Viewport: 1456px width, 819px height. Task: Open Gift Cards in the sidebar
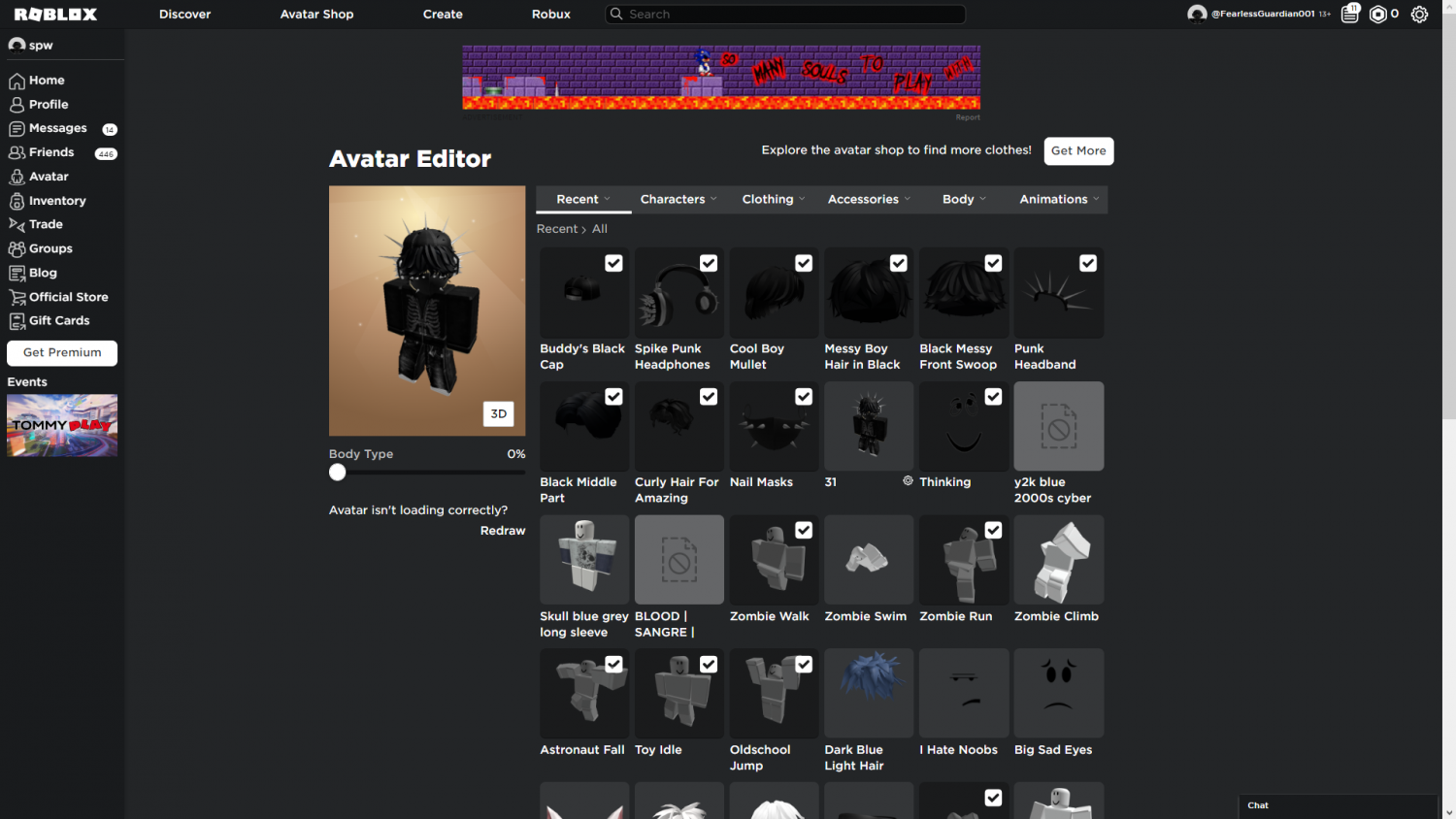(58, 320)
